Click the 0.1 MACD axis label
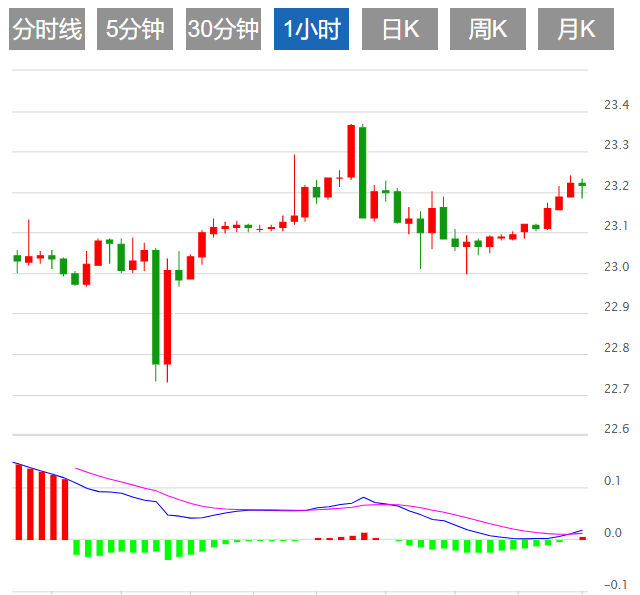This screenshot has width=640, height=595. [x=616, y=481]
